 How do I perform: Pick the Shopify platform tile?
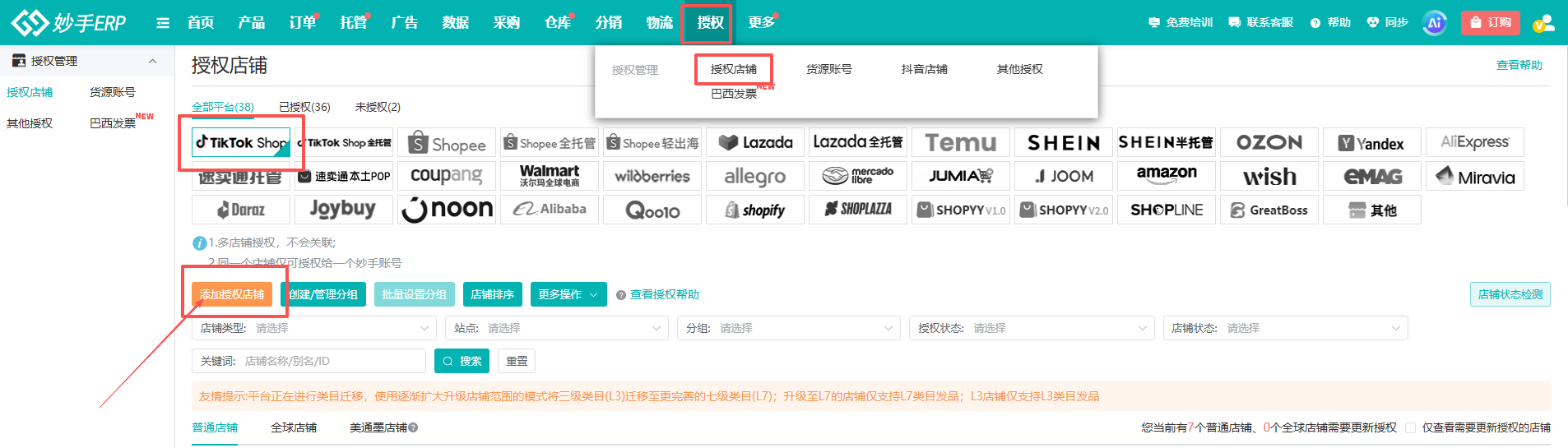[755, 210]
